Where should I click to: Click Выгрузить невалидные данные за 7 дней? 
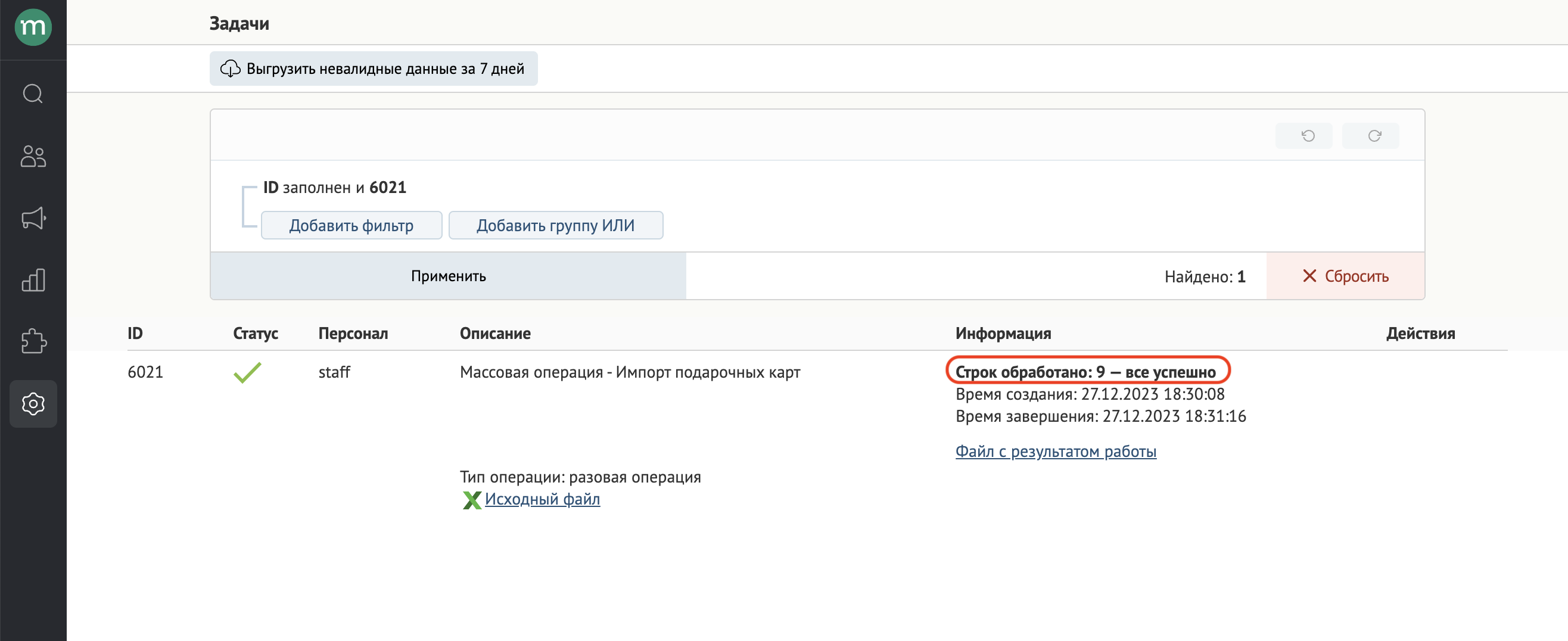tap(373, 69)
